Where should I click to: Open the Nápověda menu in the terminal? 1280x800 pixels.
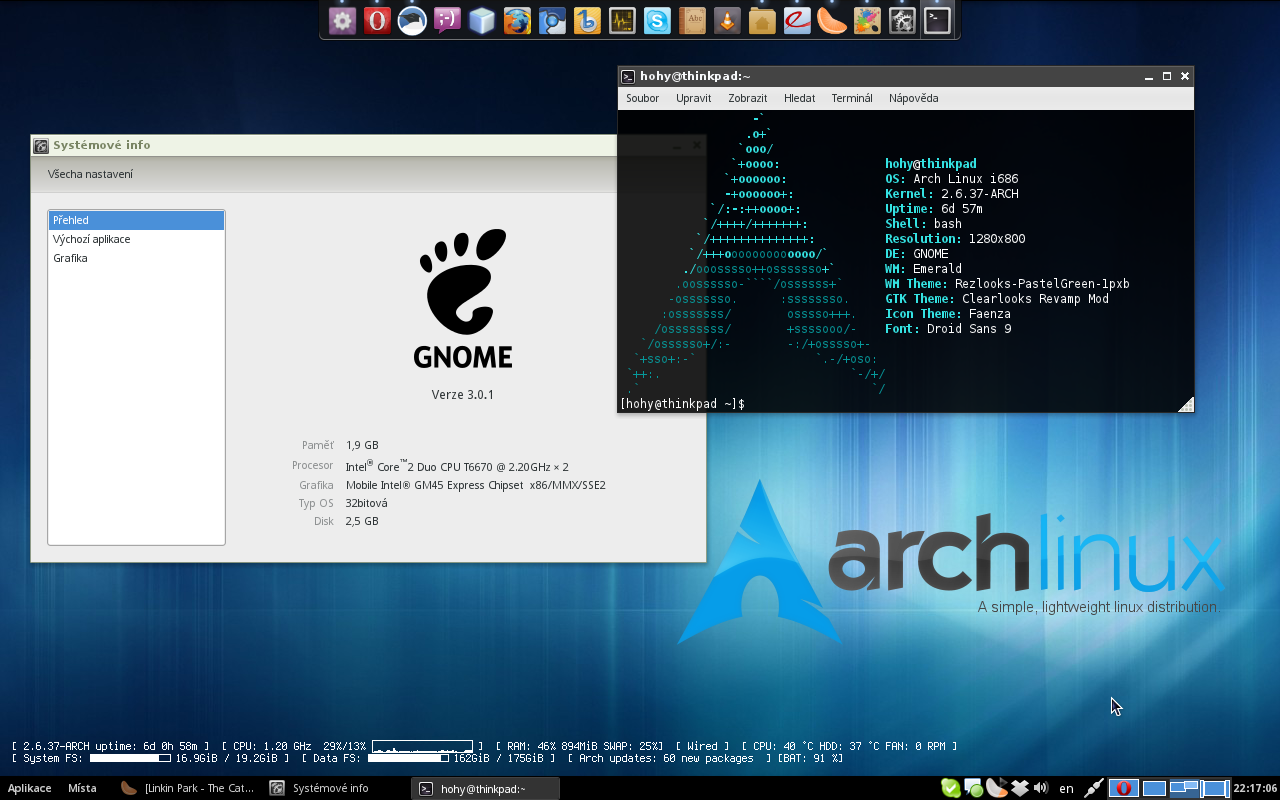click(914, 98)
